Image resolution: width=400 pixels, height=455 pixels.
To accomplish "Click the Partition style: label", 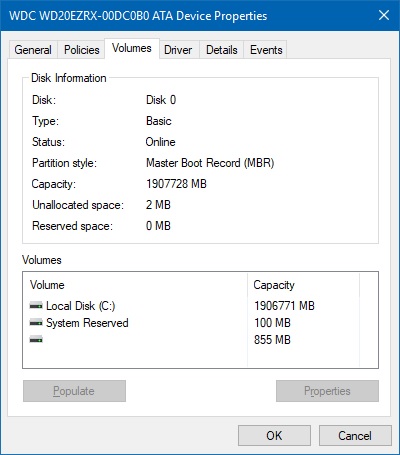I will pyautogui.click(x=64, y=163).
